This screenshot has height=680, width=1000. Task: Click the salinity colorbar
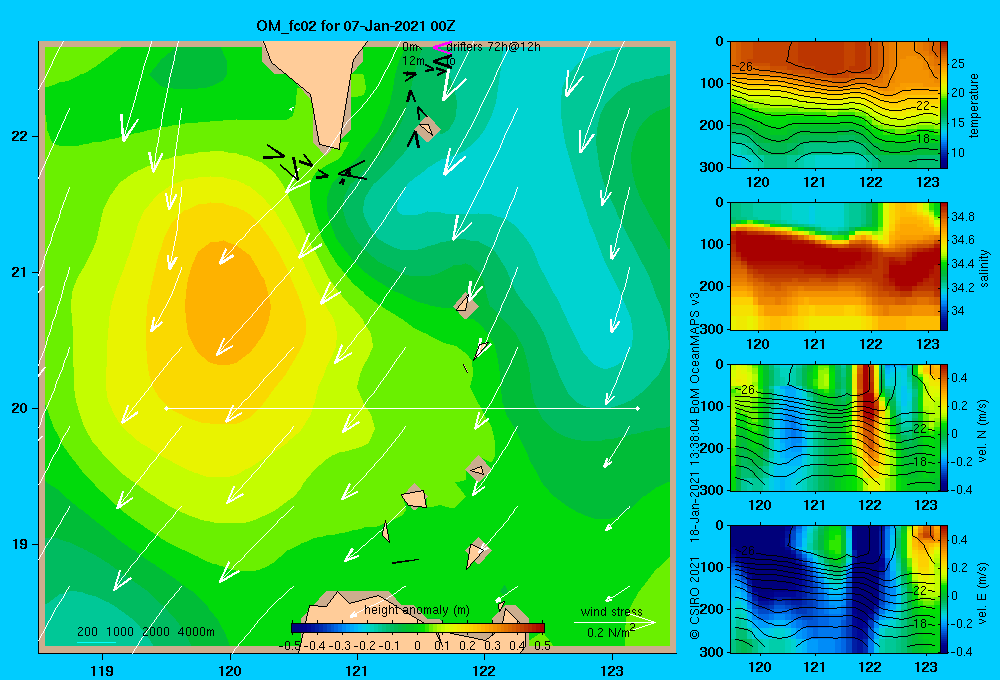click(944, 266)
